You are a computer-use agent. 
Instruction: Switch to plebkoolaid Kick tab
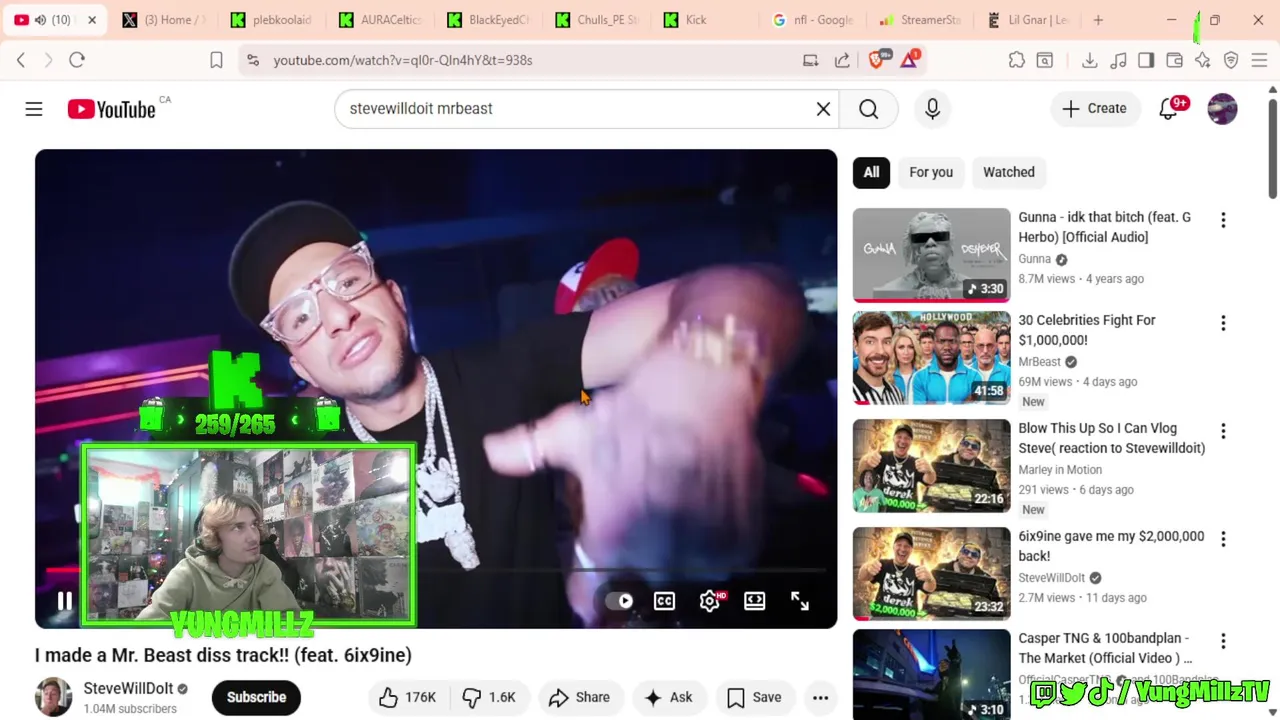coord(272,20)
